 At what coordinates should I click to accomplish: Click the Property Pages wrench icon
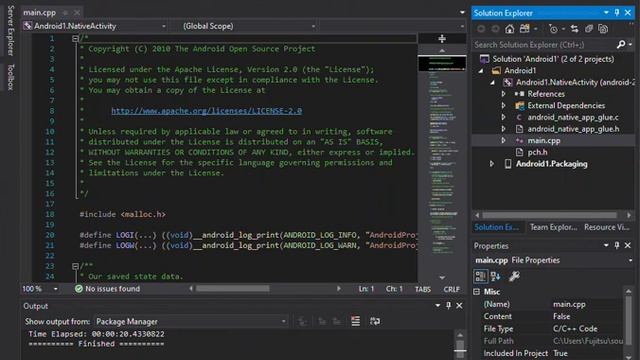click(x=514, y=276)
